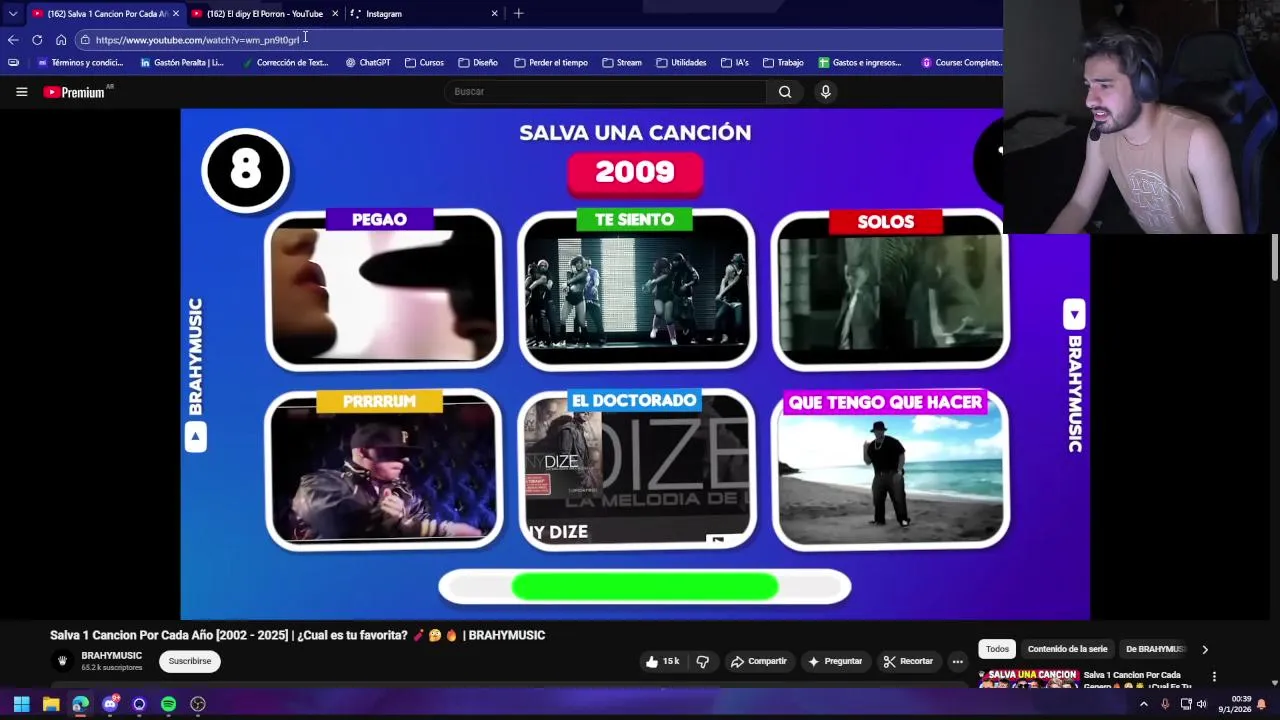Click the Suscribirse button
The height and width of the screenshot is (720, 1280).
coord(190,661)
